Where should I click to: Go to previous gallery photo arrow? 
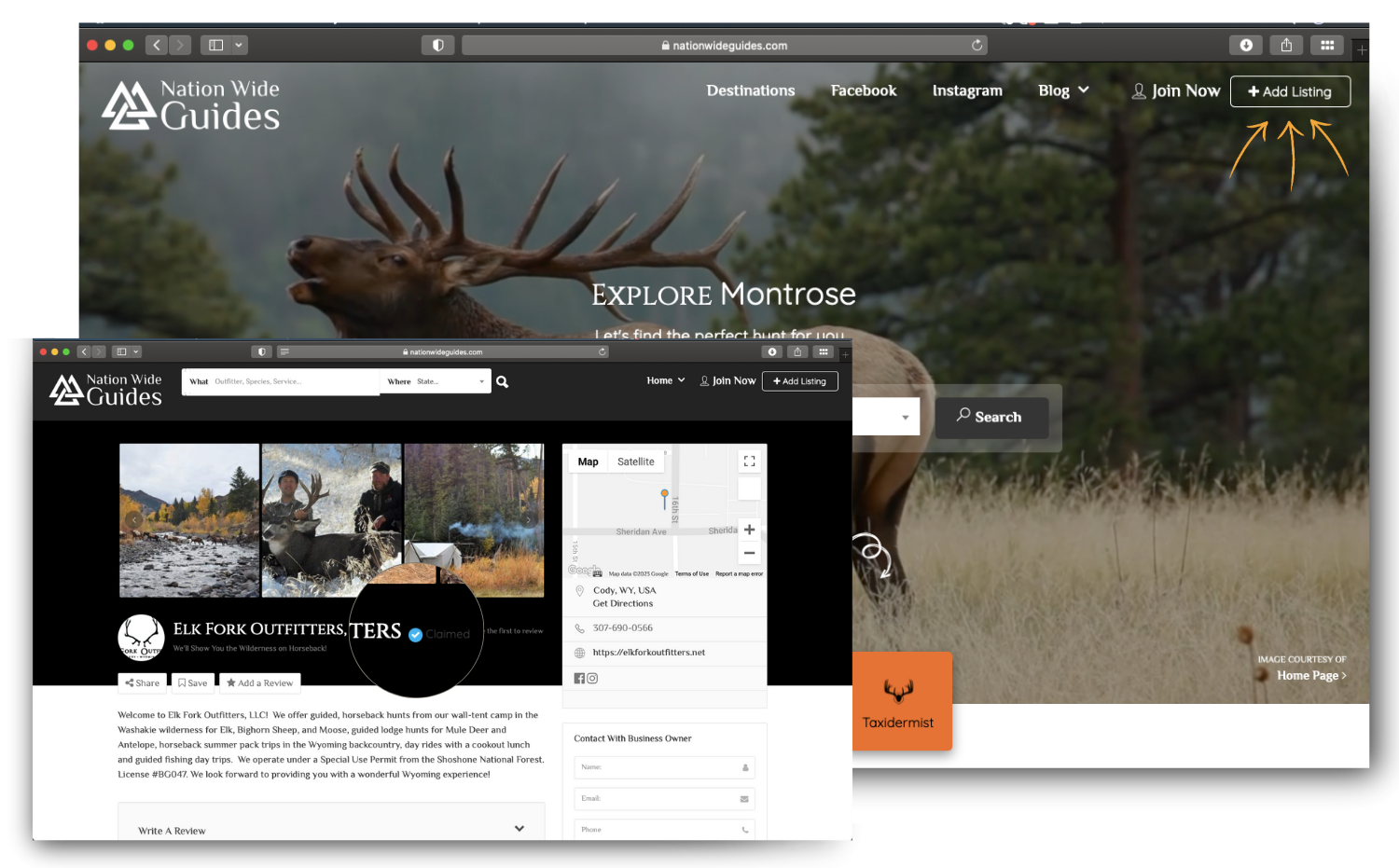[x=133, y=520]
